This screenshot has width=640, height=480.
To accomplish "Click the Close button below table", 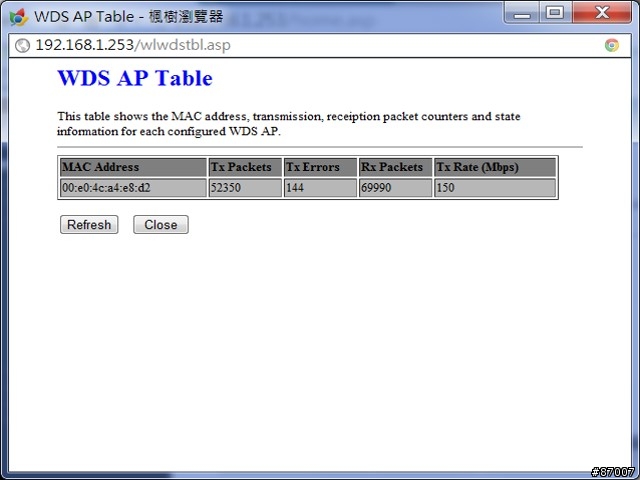I will [x=161, y=224].
